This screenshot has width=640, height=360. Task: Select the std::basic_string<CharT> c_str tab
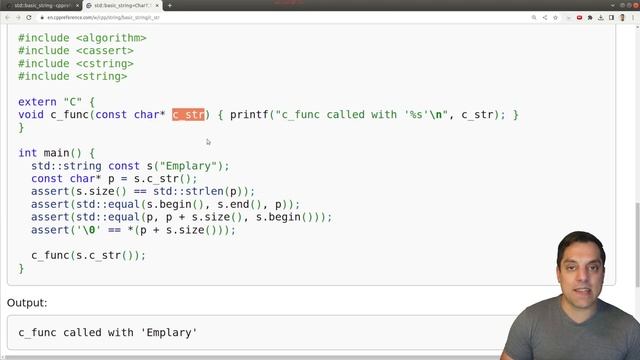122,6
